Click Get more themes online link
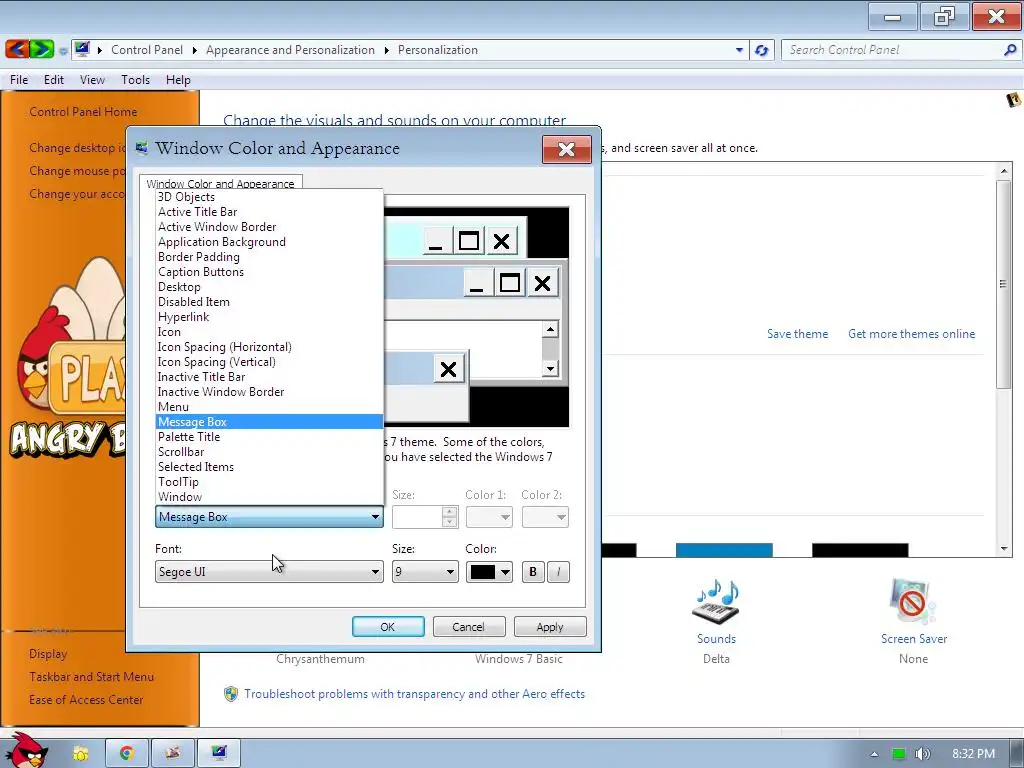 click(912, 334)
